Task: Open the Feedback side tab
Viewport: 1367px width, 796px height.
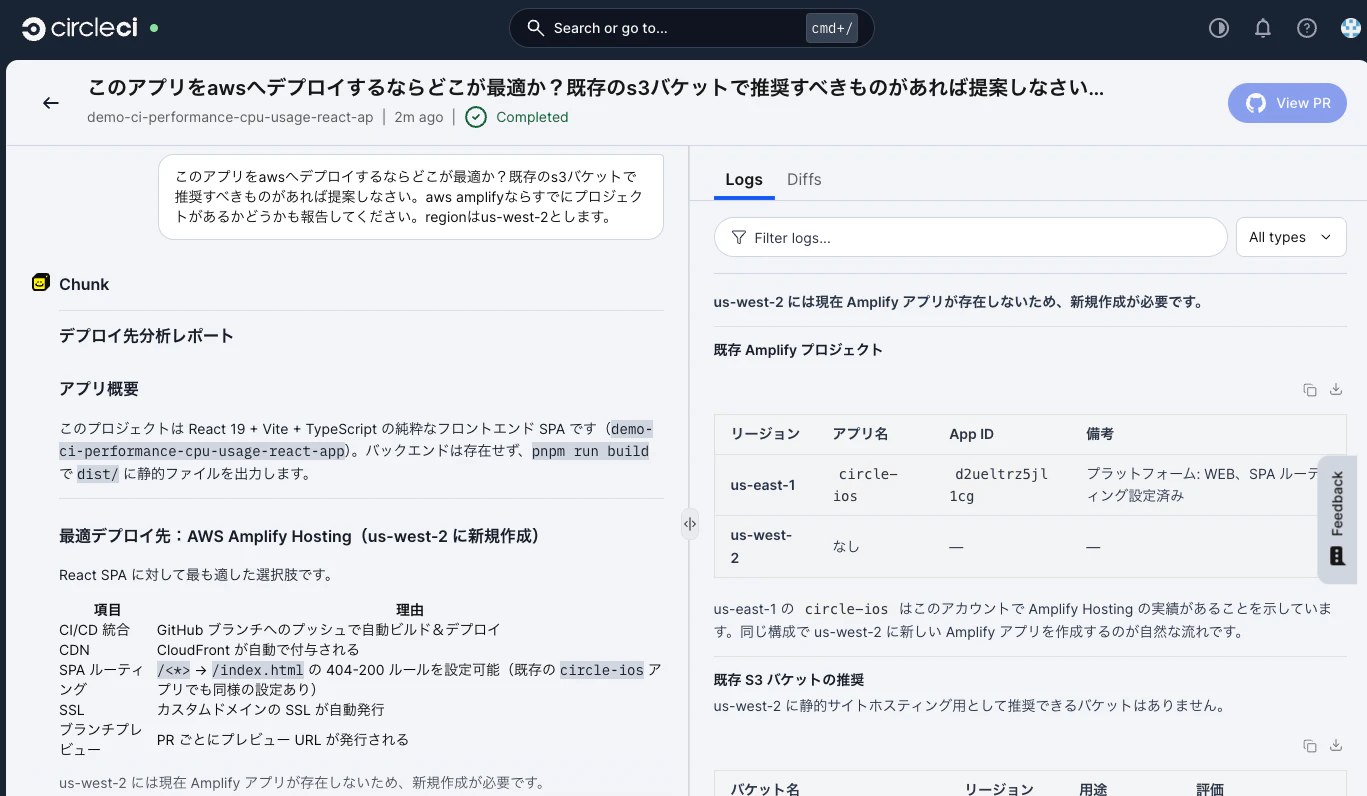Action: pos(1337,519)
